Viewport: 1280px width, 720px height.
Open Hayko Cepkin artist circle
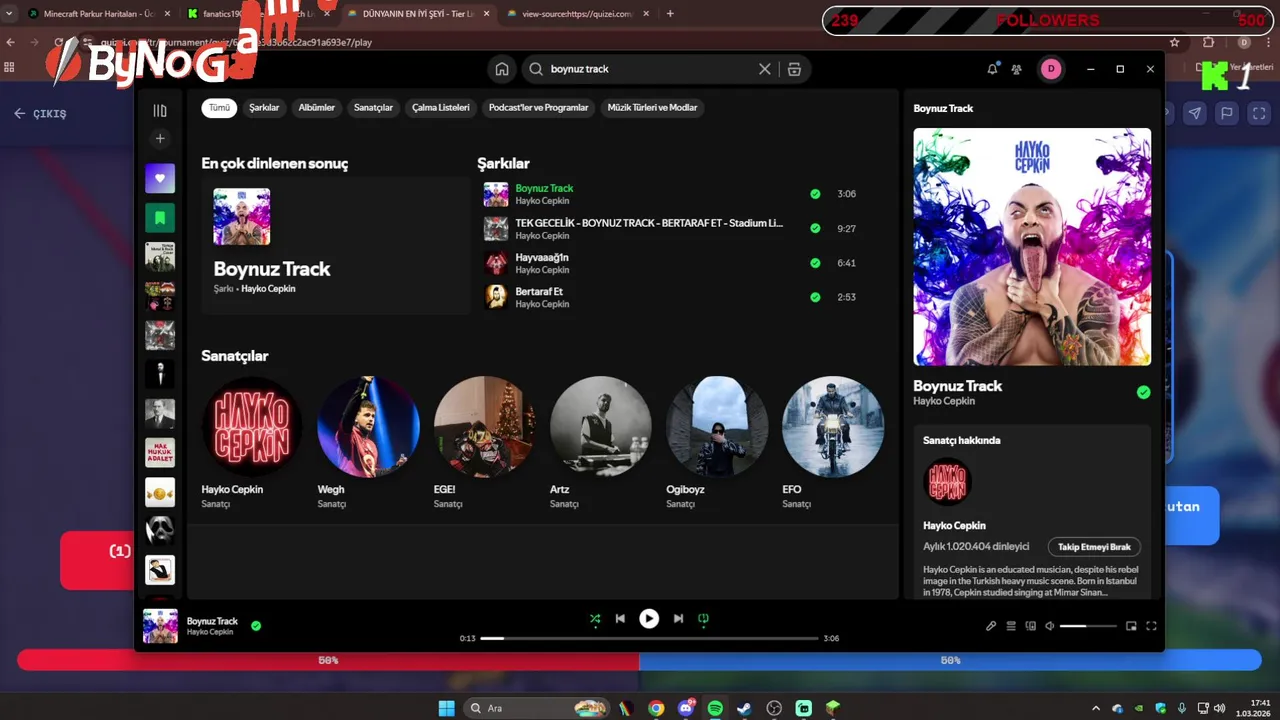[x=252, y=427]
